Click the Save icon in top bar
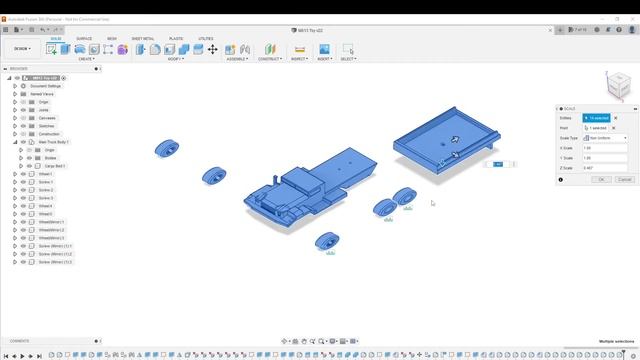The image size is (640, 360). tap(31, 29)
